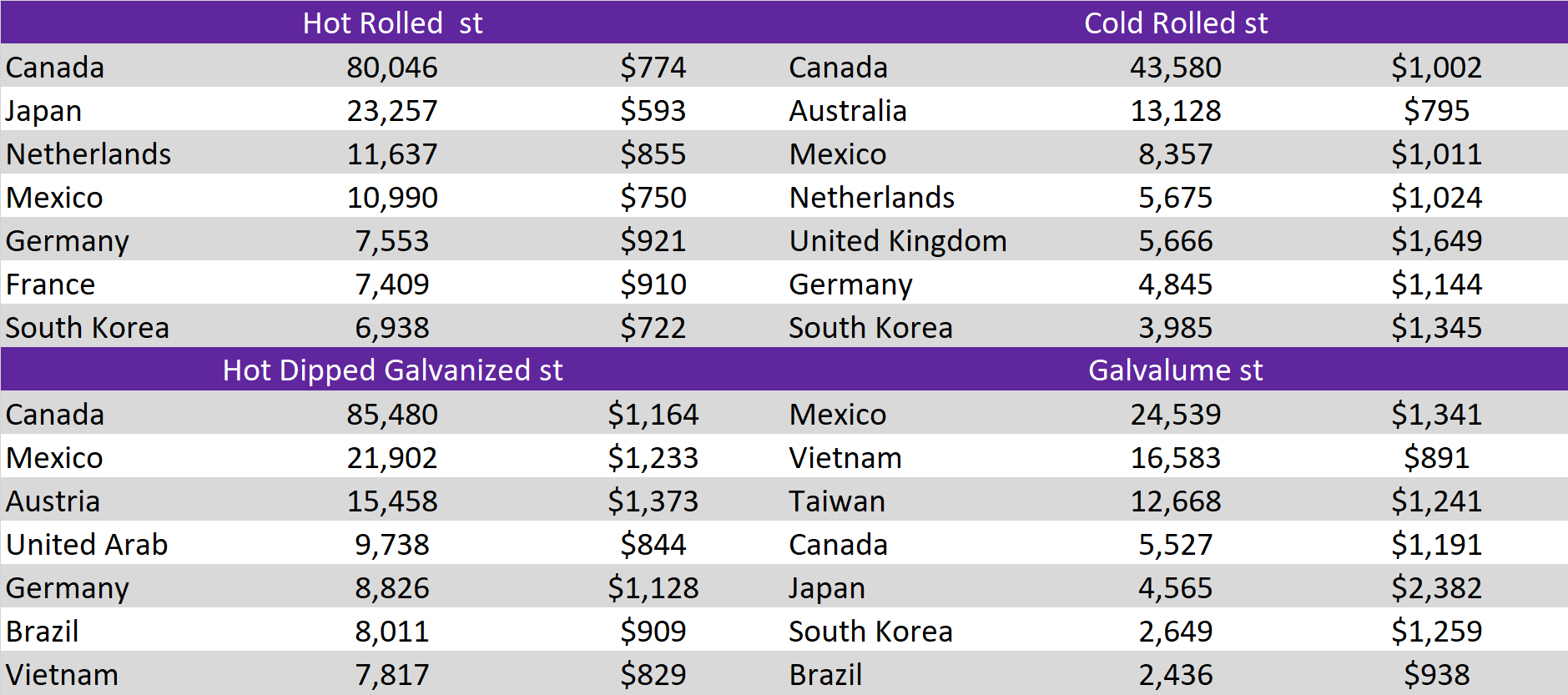Click the 85,480 volume cell

392,415
